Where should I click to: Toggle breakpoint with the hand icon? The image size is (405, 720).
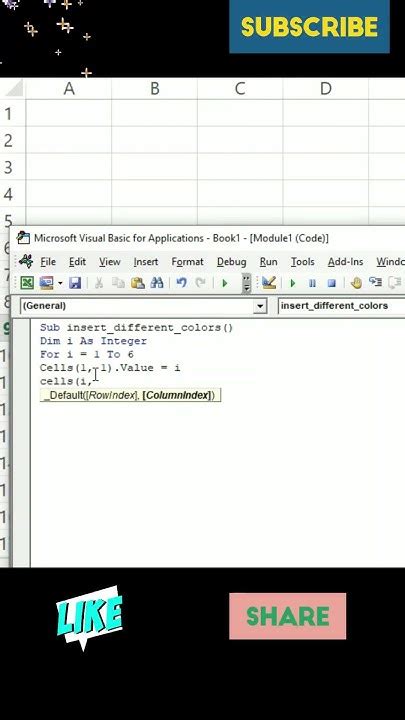click(356, 283)
